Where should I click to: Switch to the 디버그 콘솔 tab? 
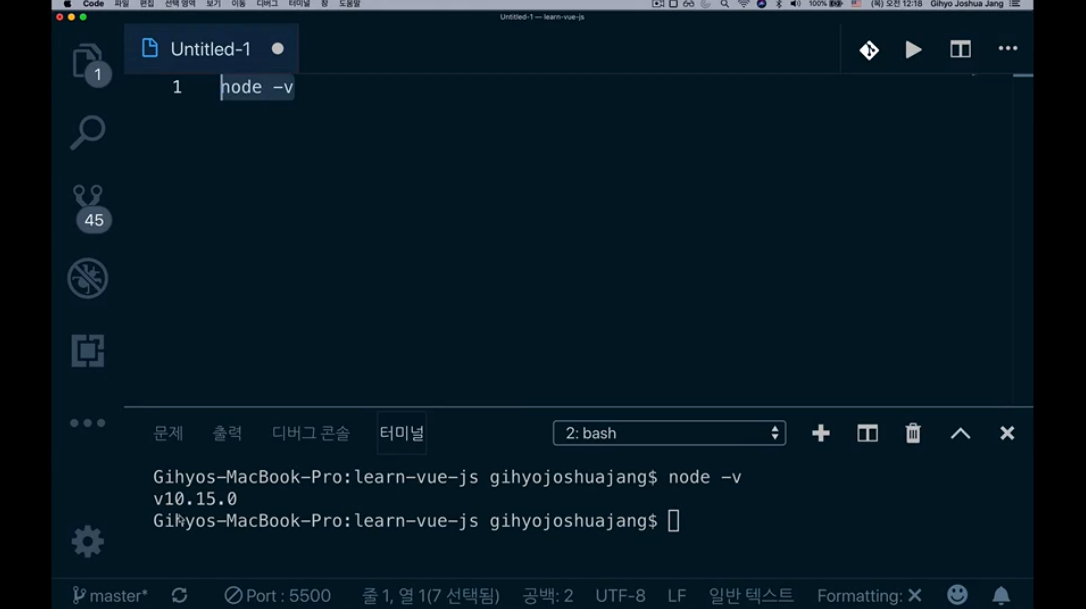click(x=311, y=433)
